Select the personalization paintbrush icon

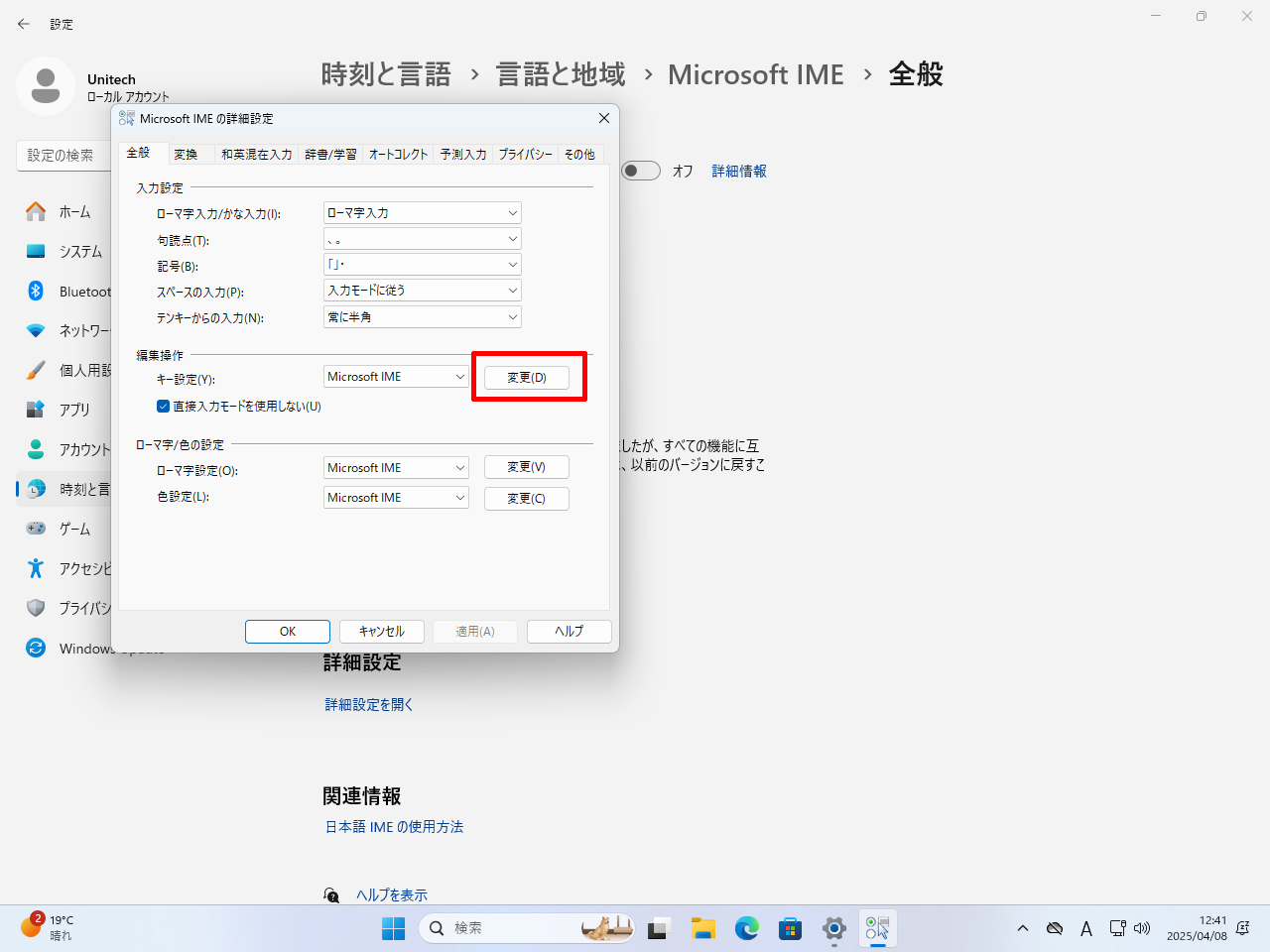(36, 370)
